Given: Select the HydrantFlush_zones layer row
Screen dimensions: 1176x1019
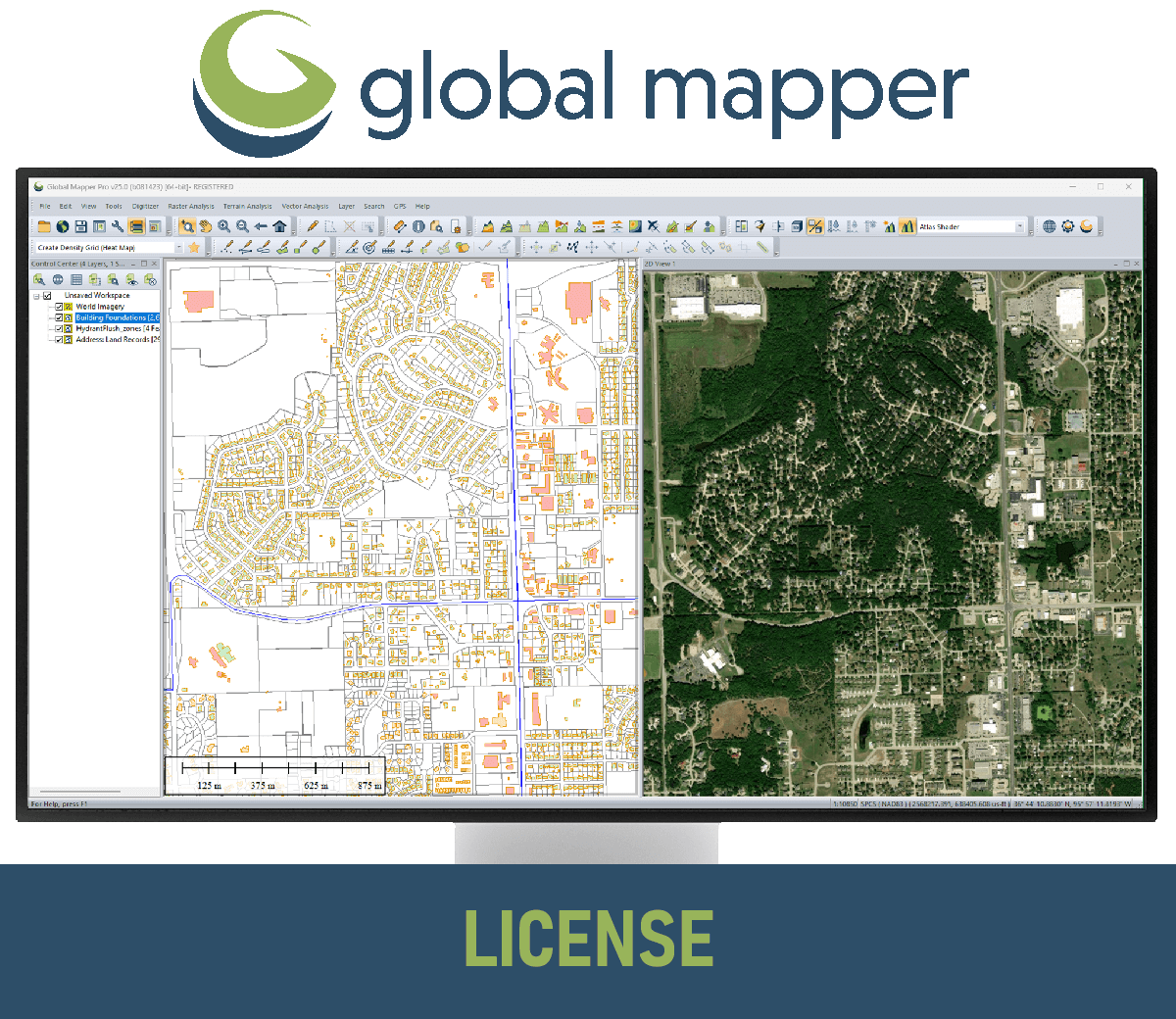Looking at the screenshot, I should 118,328.
